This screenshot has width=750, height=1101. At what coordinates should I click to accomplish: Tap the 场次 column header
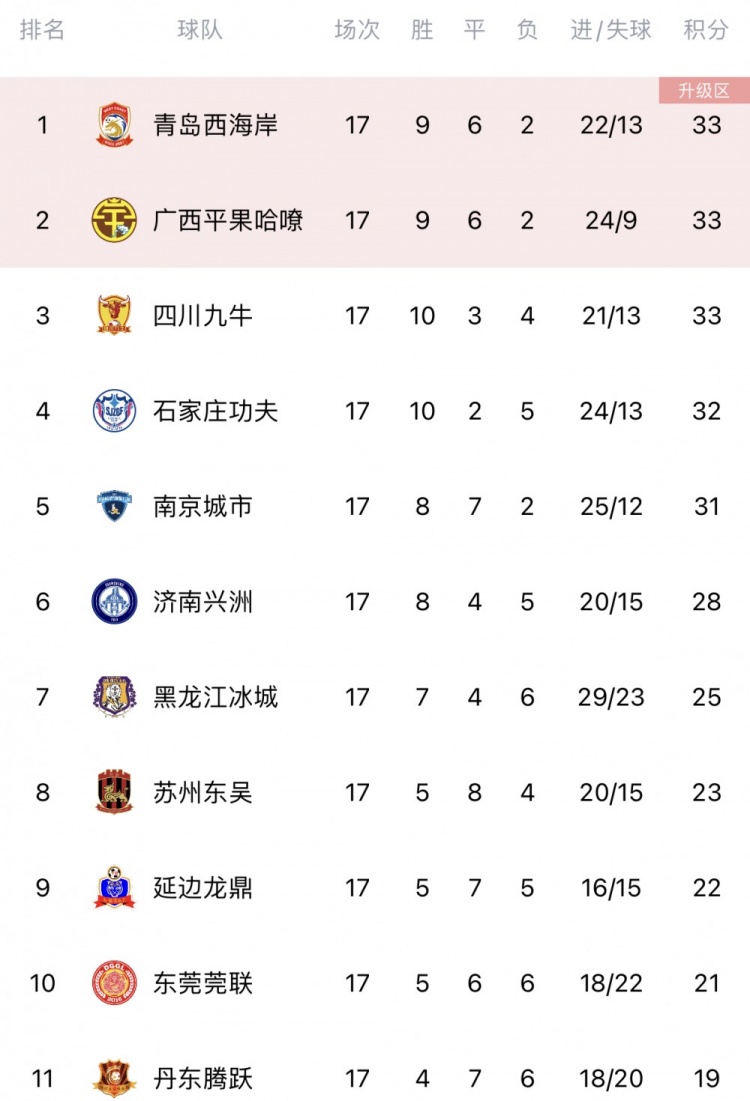tap(357, 29)
